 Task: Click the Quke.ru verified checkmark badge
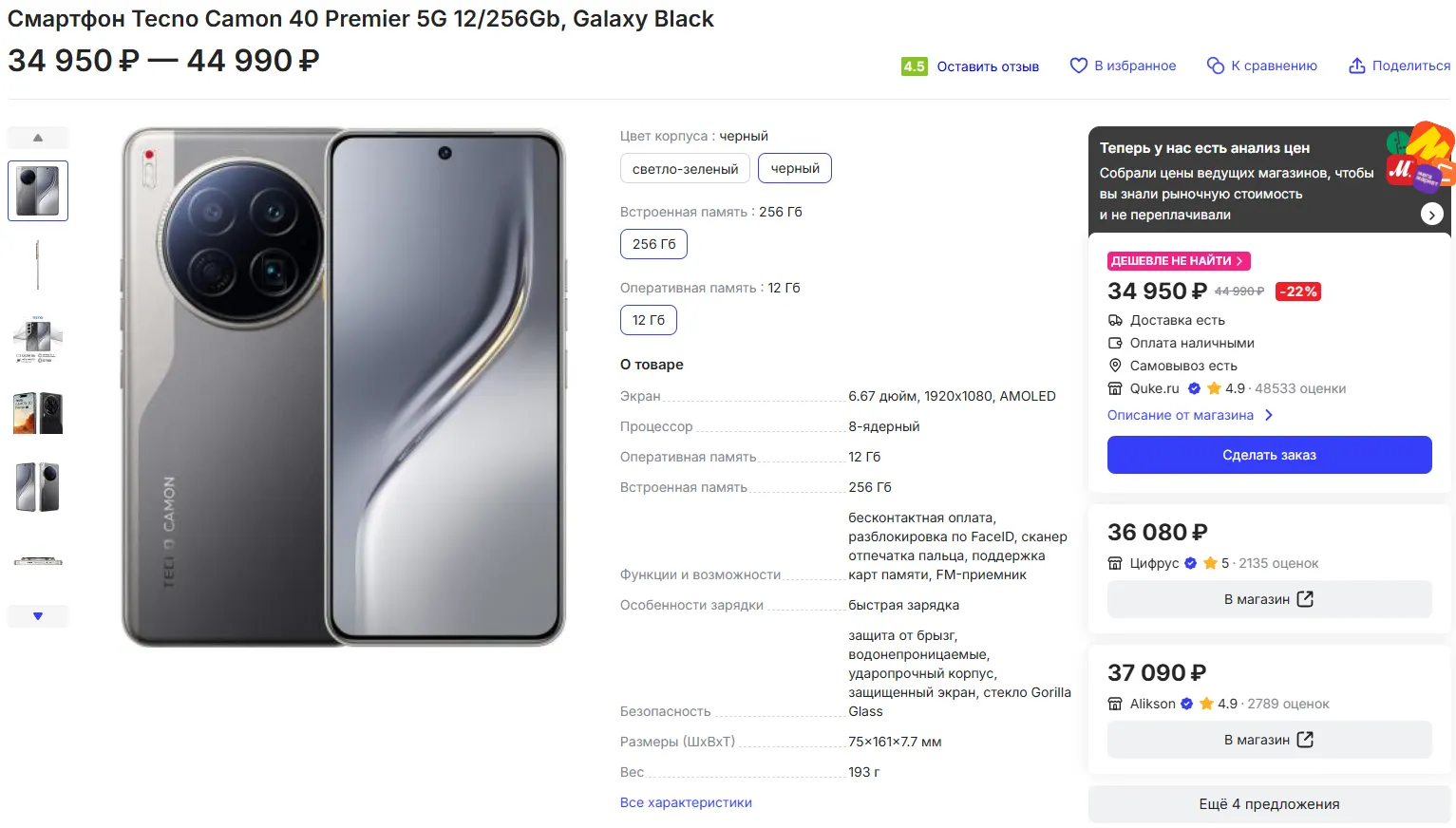point(1194,388)
